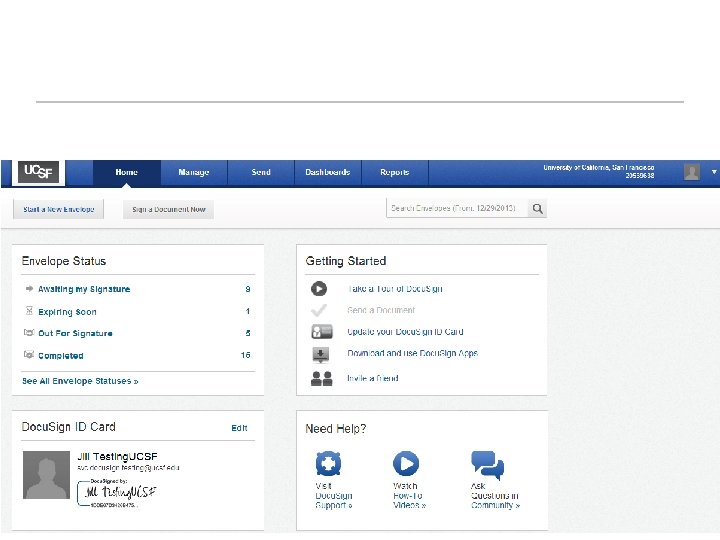This screenshot has height=540, width=720.
Task: Expand the account dropdown arrow
Action: [x=714, y=172]
